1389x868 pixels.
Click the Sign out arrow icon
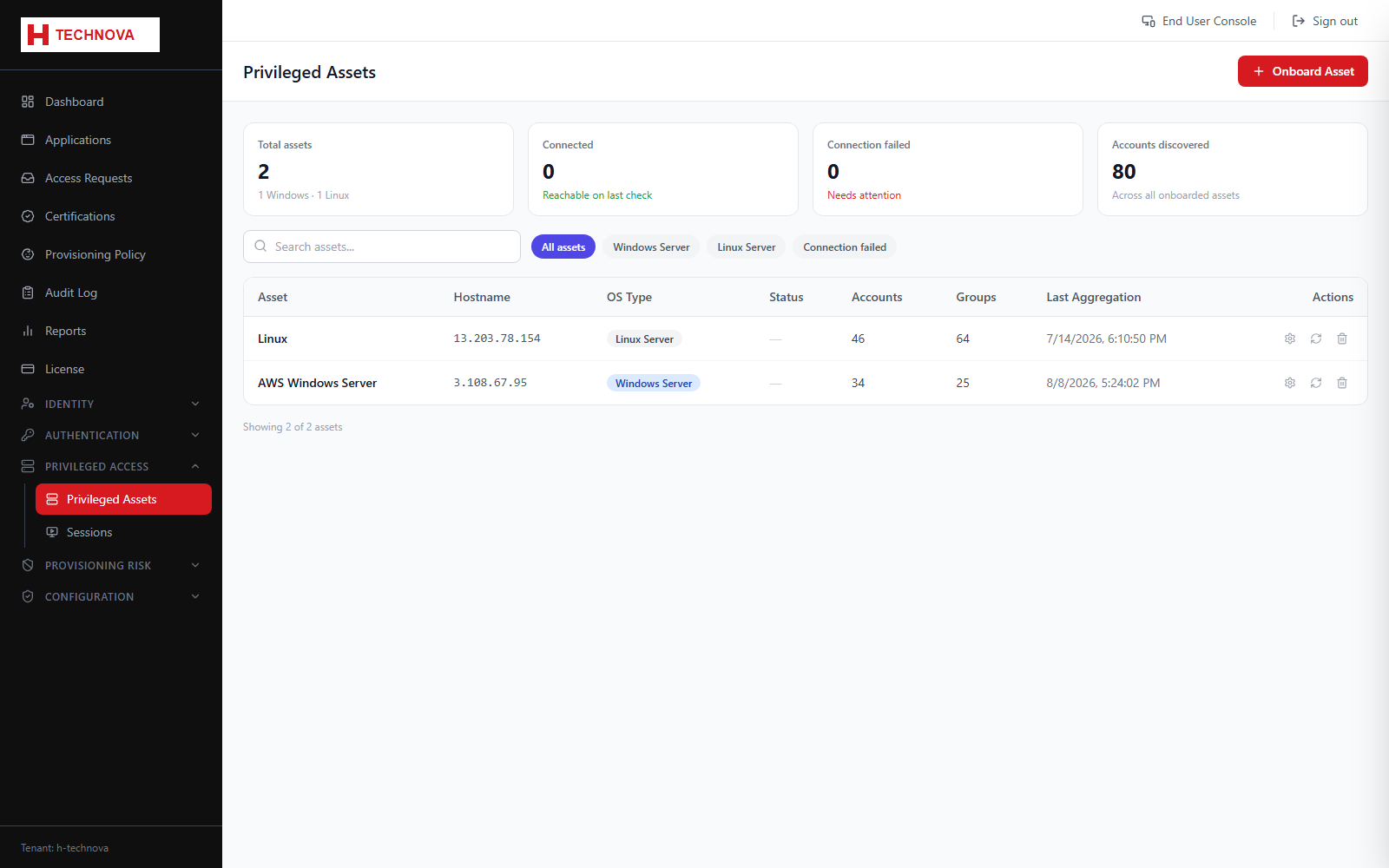pos(1299,21)
